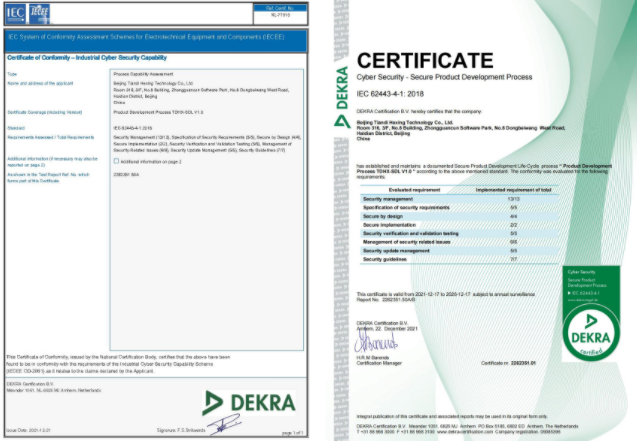
Task: Click the 'Security management' table row
Action: (459, 199)
